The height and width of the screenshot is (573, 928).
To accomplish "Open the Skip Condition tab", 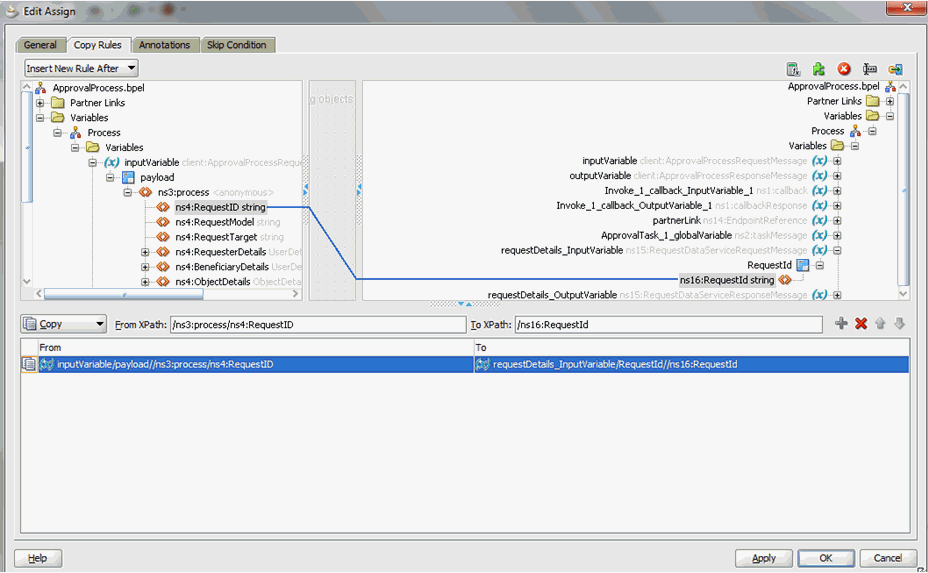I will pos(236,45).
